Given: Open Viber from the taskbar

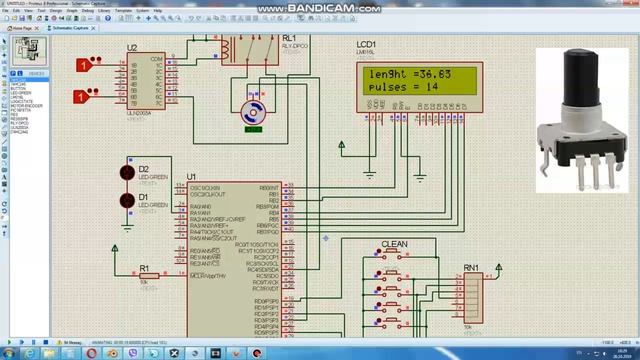Looking at the screenshot, I should (133, 353).
